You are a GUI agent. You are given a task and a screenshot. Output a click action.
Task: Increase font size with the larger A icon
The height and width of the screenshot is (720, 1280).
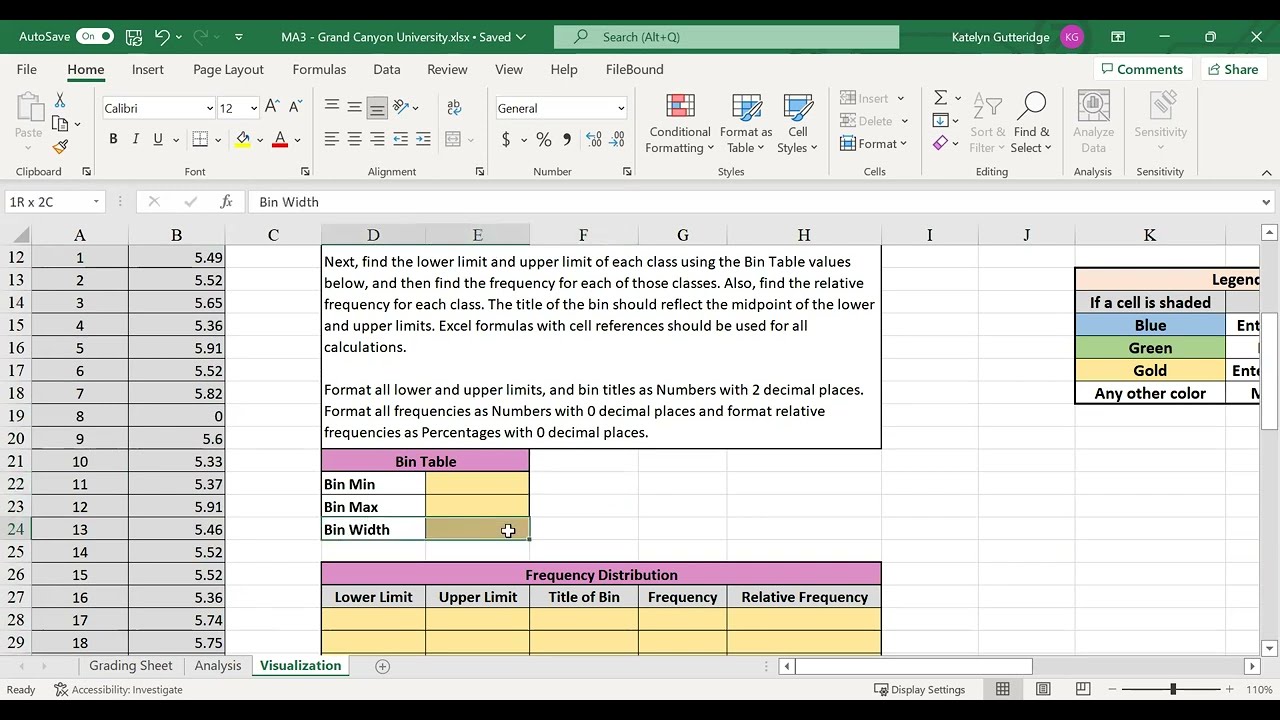click(271, 108)
